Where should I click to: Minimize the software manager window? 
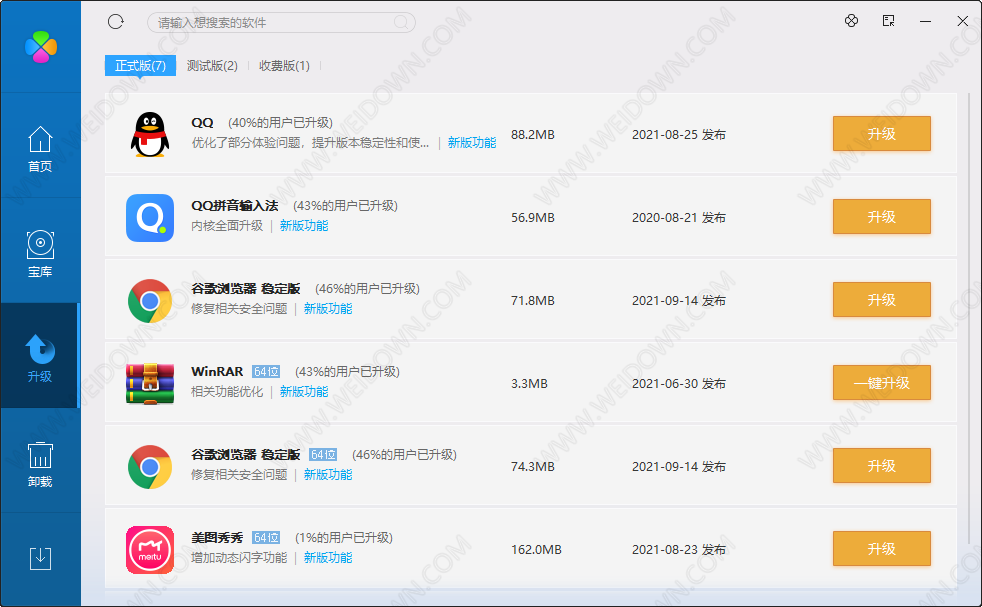click(x=925, y=21)
